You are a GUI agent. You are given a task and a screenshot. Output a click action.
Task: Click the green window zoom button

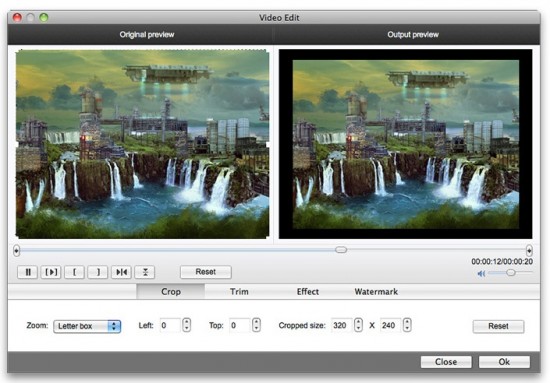[x=44, y=17]
